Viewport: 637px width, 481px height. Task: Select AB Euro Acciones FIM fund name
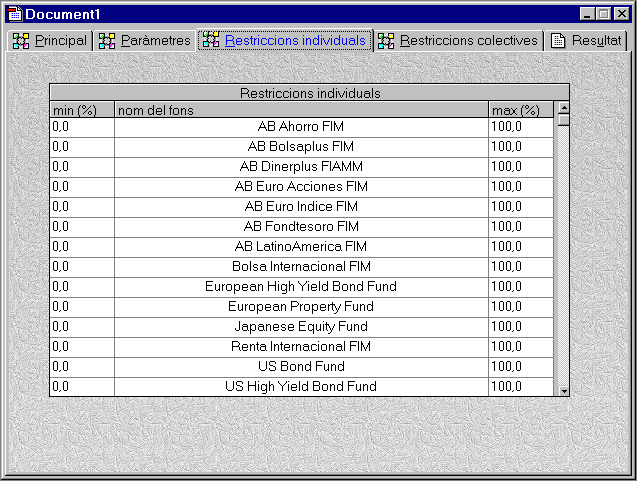coord(301,187)
